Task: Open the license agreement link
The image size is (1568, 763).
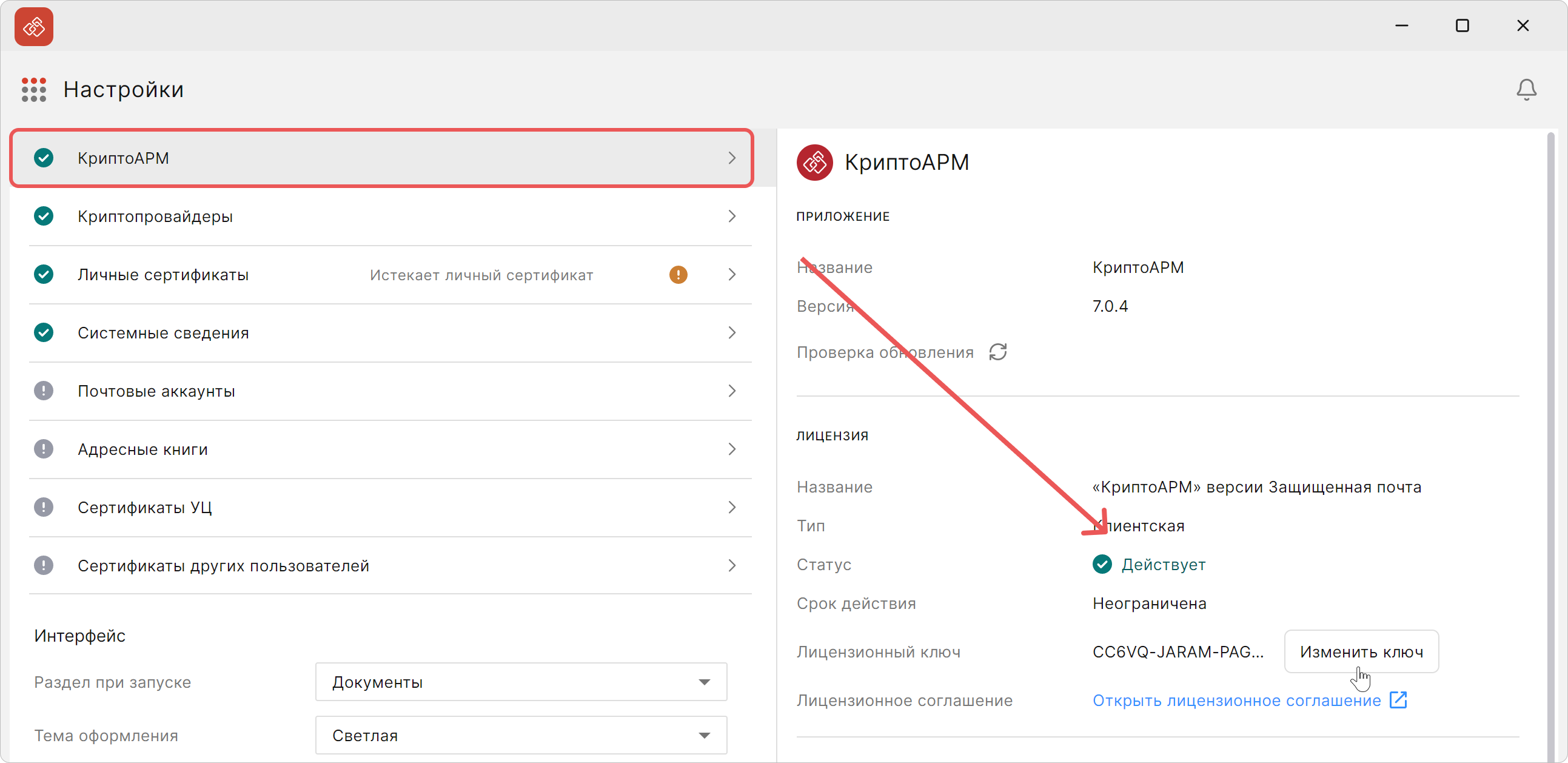Action: click(x=1236, y=701)
